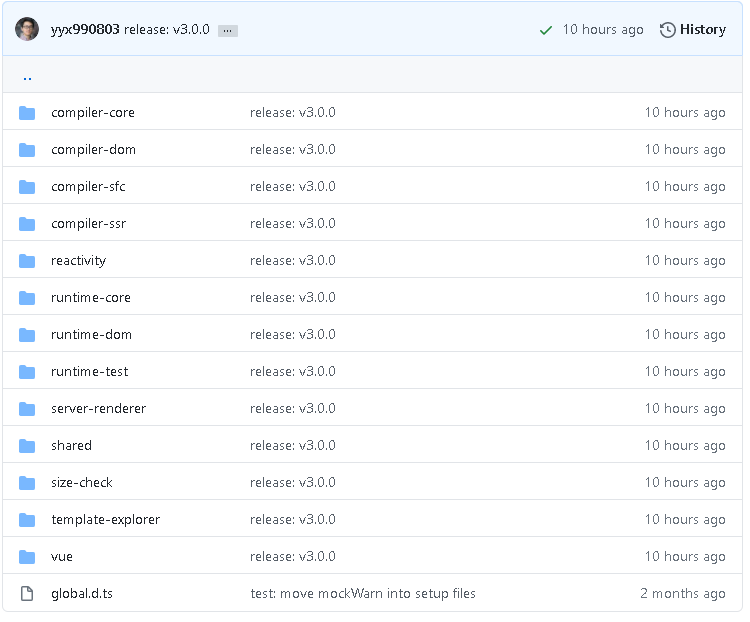The image size is (750, 622).
Task: Click the compiler-core folder icon
Action: point(27,113)
